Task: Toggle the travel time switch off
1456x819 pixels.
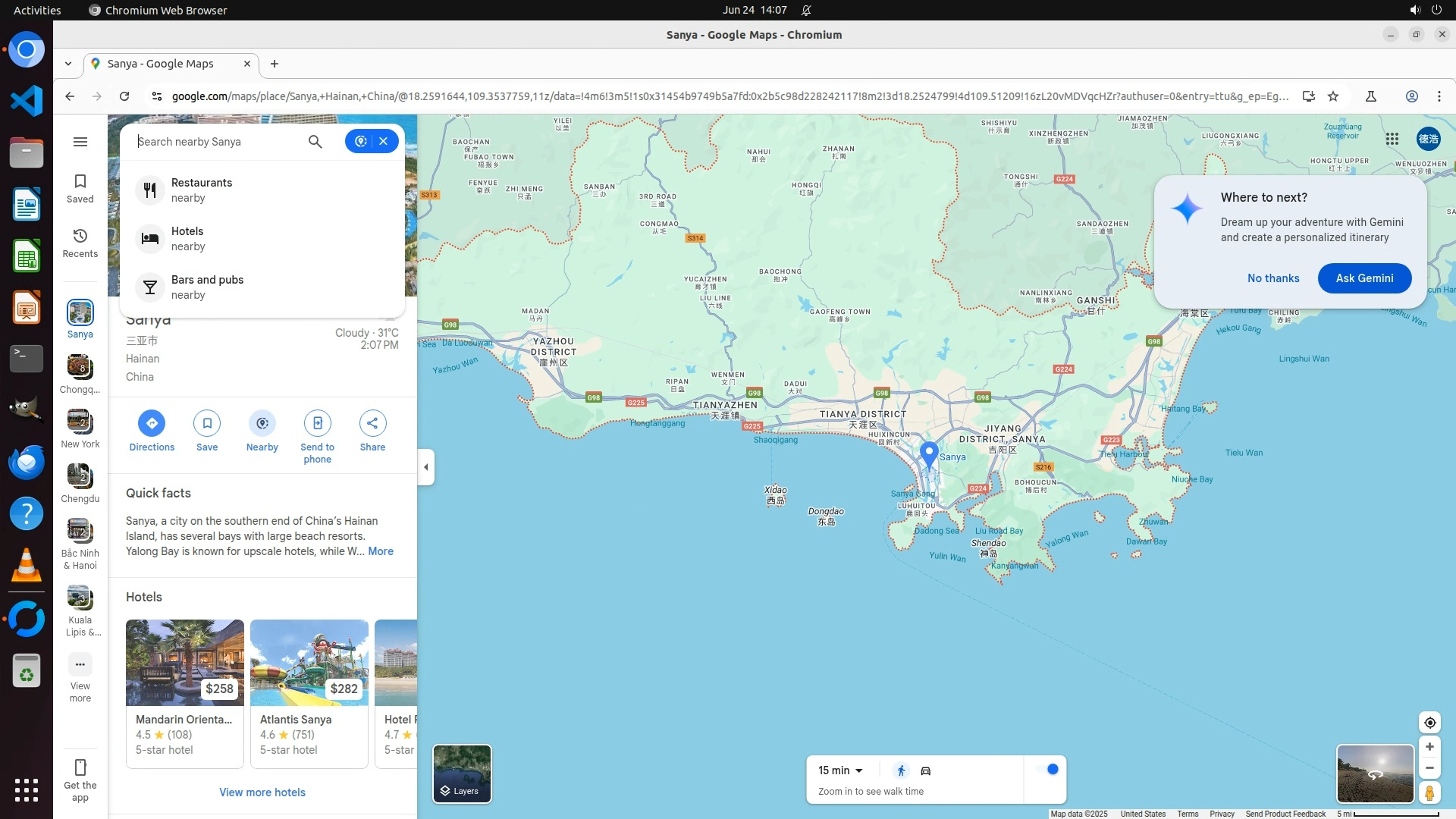Action: click(x=1047, y=770)
